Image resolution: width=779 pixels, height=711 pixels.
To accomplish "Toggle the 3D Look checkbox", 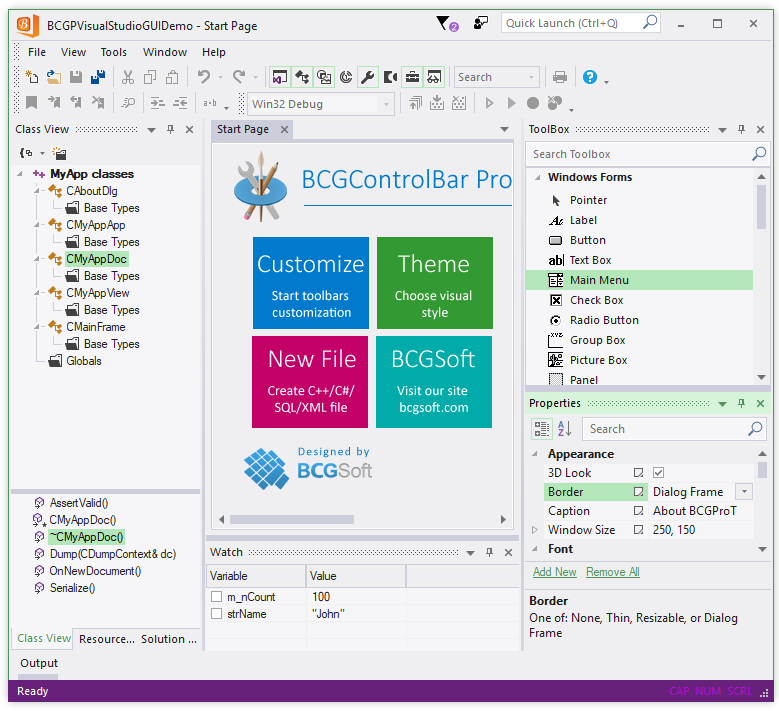I will point(658,473).
